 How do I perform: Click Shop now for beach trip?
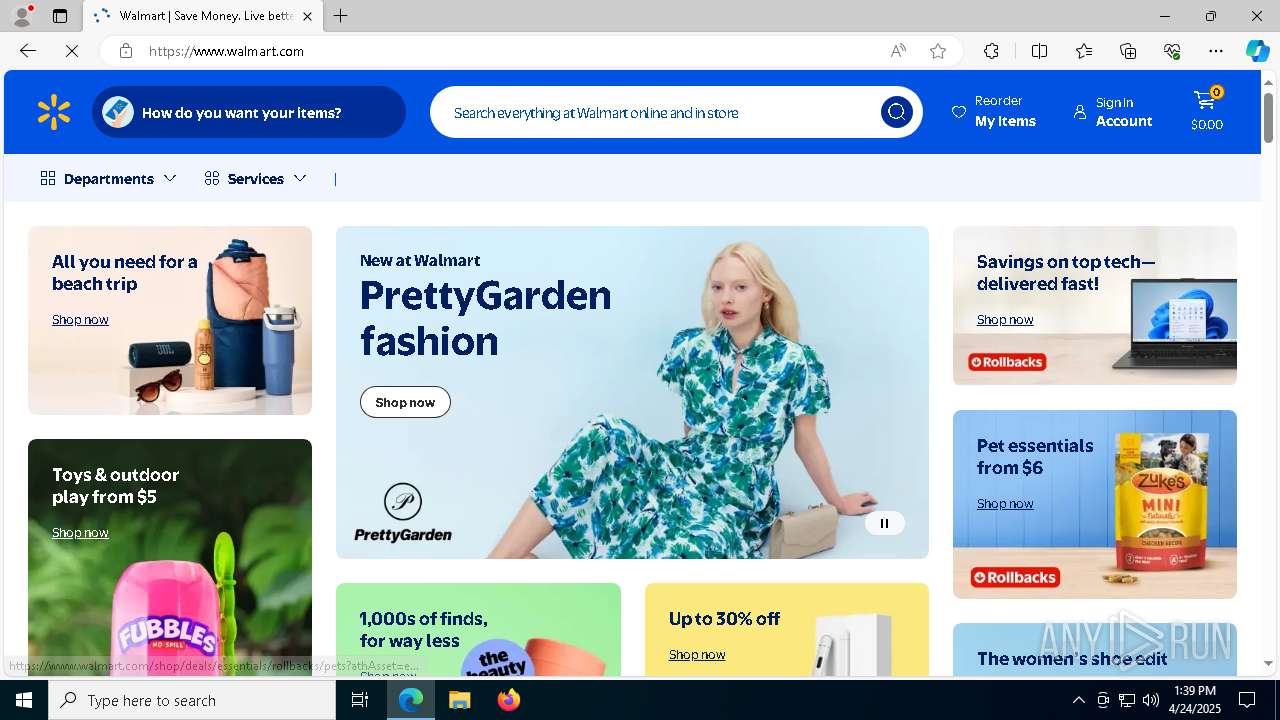click(x=80, y=320)
